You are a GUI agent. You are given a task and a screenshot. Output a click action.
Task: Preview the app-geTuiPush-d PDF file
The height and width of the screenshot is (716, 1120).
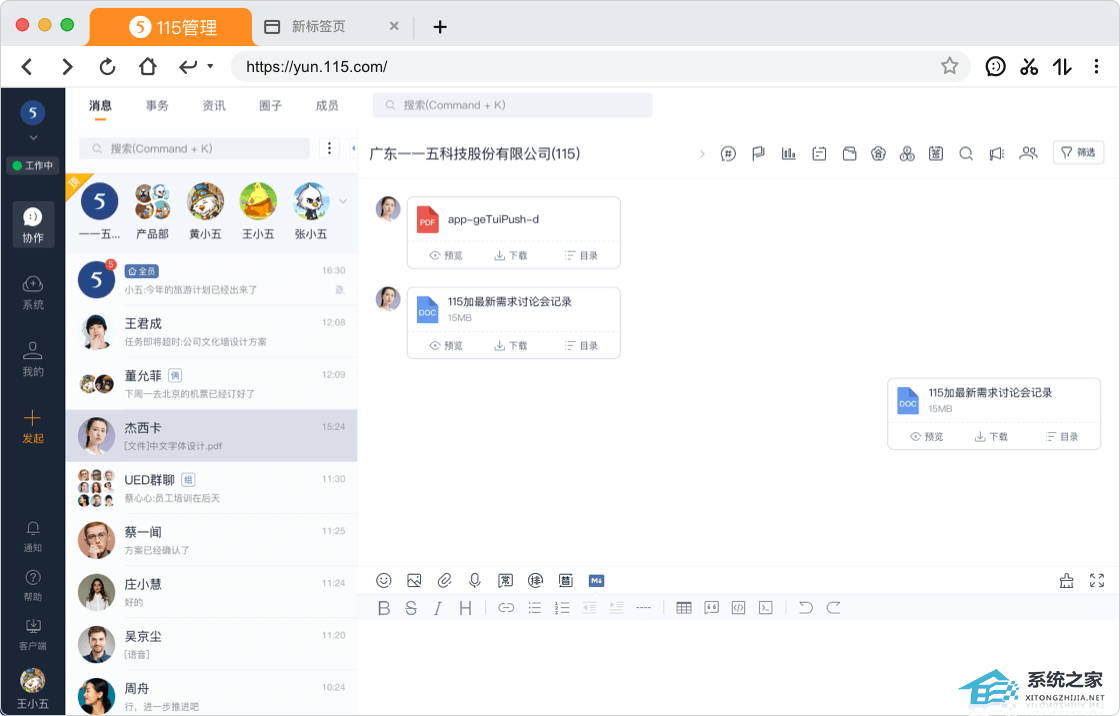[446, 255]
